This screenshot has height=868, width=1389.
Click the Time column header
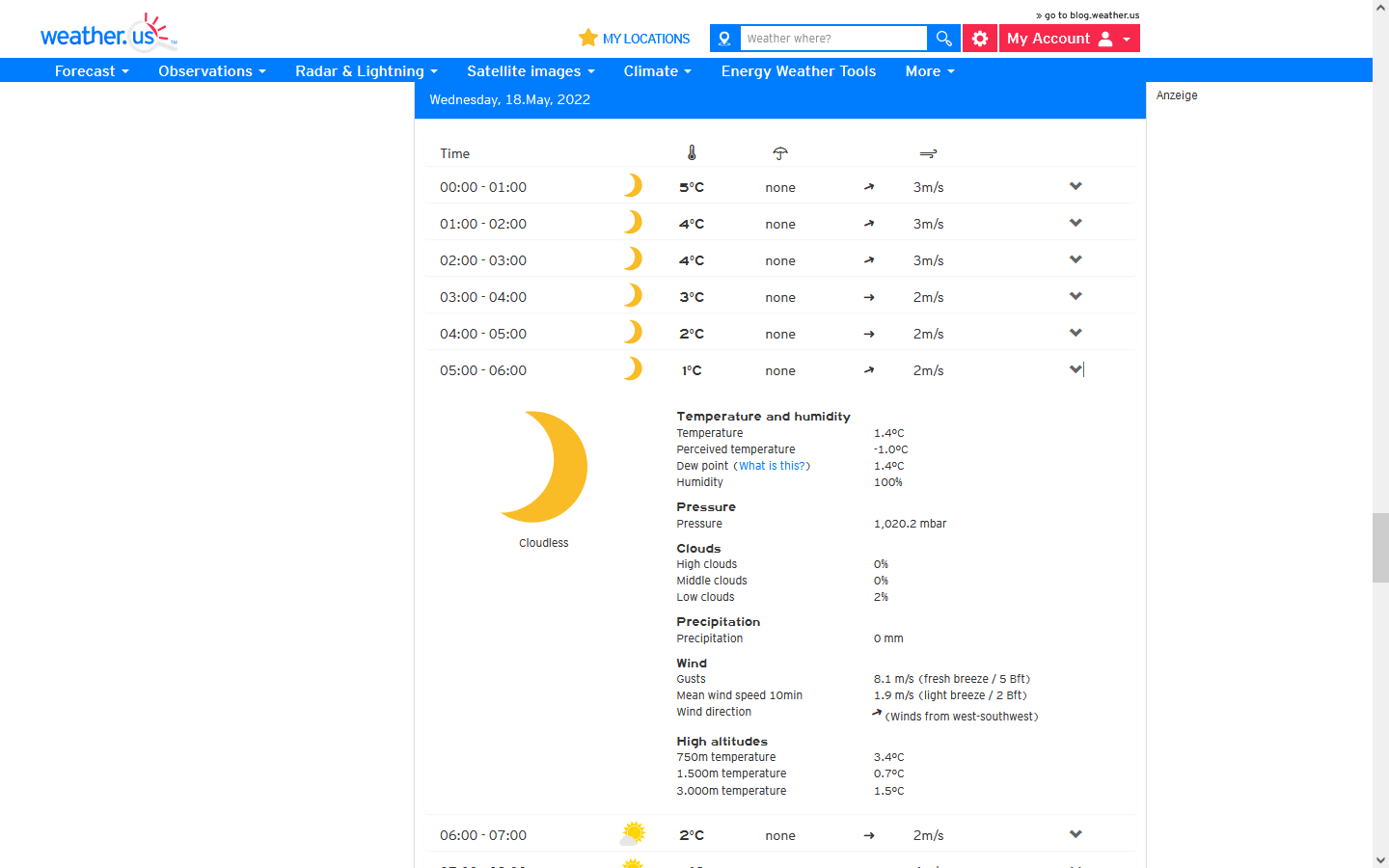(454, 153)
